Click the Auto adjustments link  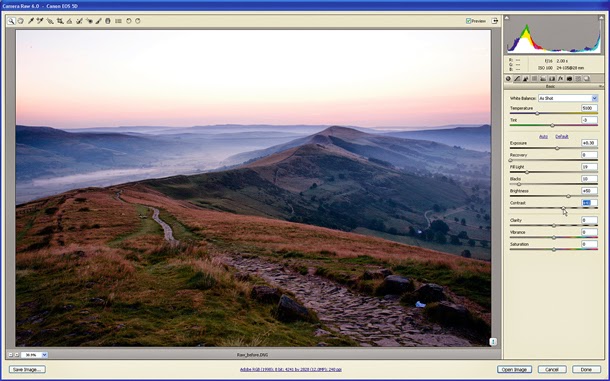pyautogui.click(x=543, y=137)
